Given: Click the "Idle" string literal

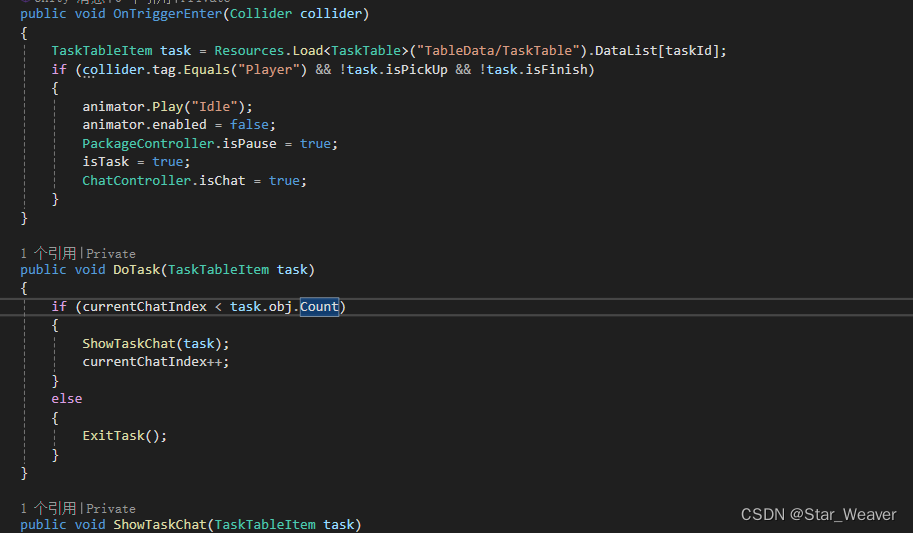Looking at the screenshot, I should (x=215, y=107).
